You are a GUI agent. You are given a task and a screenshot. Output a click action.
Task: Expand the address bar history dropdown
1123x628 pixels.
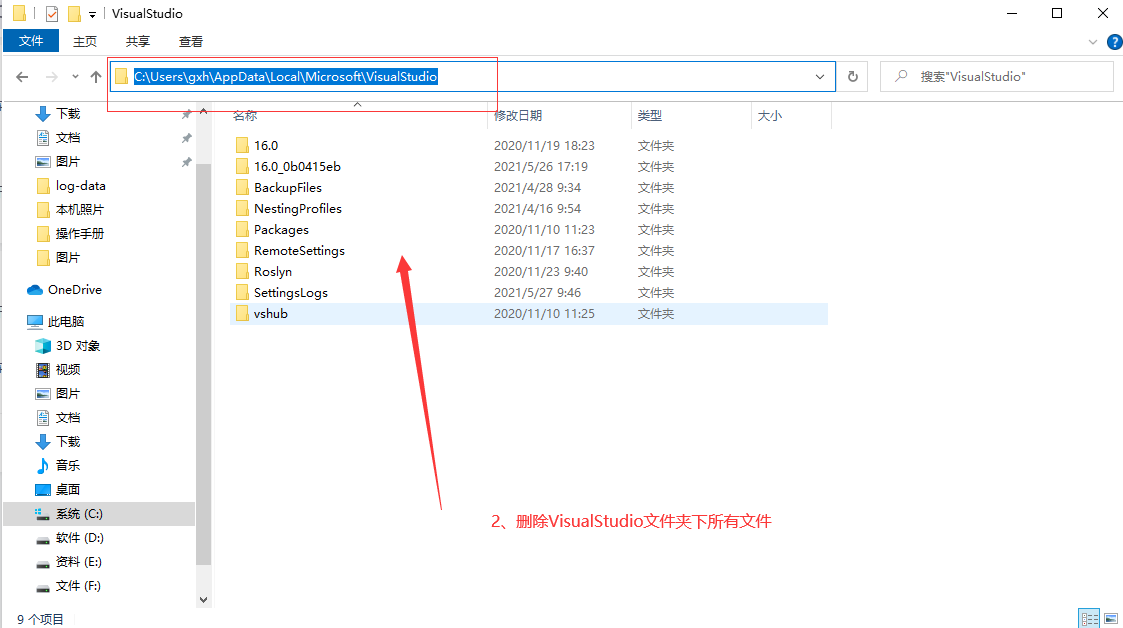click(819, 77)
